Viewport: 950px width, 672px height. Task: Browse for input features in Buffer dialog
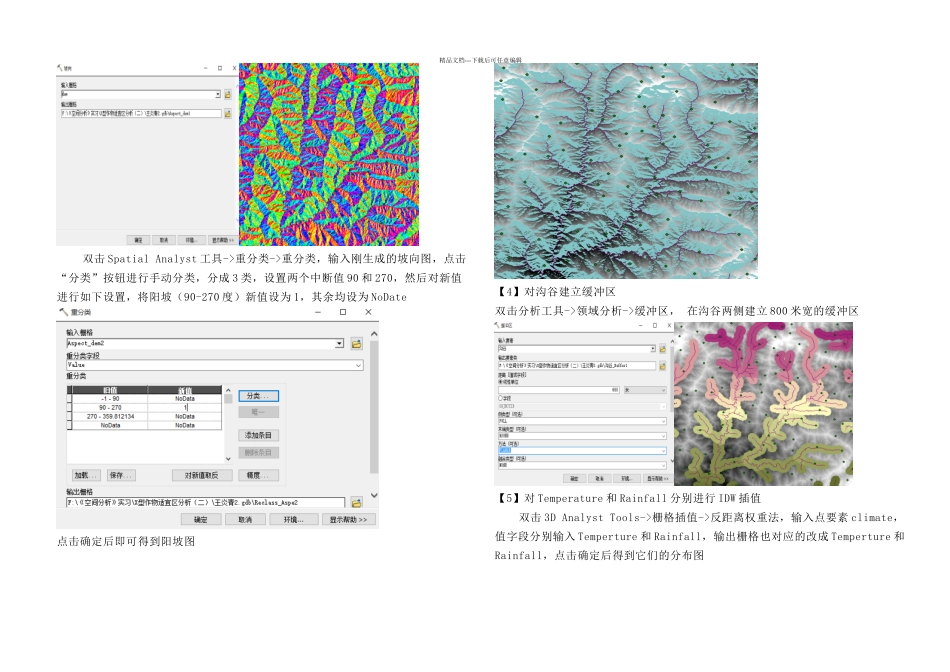pos(662,349)
